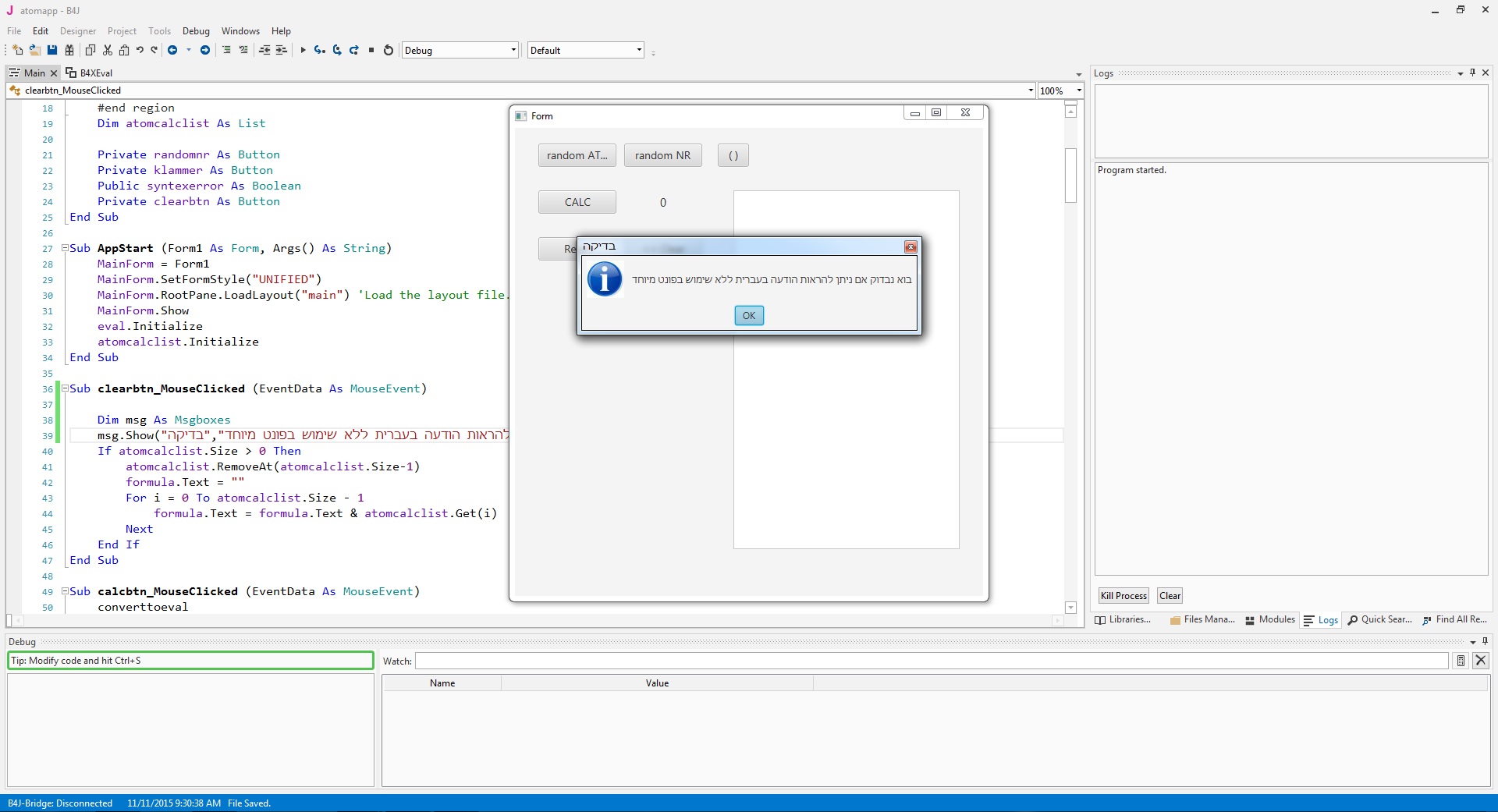1498x812 pixels.
Task: Click the Navigate Backward arrow icon
Action: click(172, 50)
